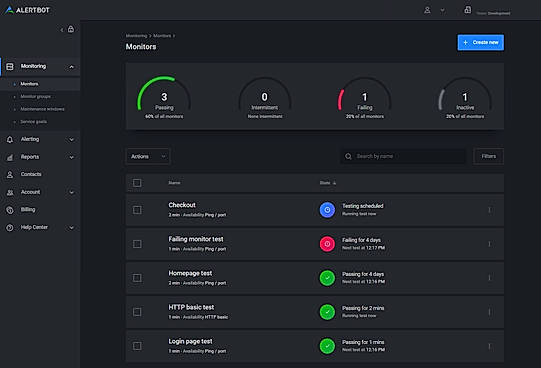Select the Login page test checkbox
The image size is (541, 368).
(x=137, y=346)
